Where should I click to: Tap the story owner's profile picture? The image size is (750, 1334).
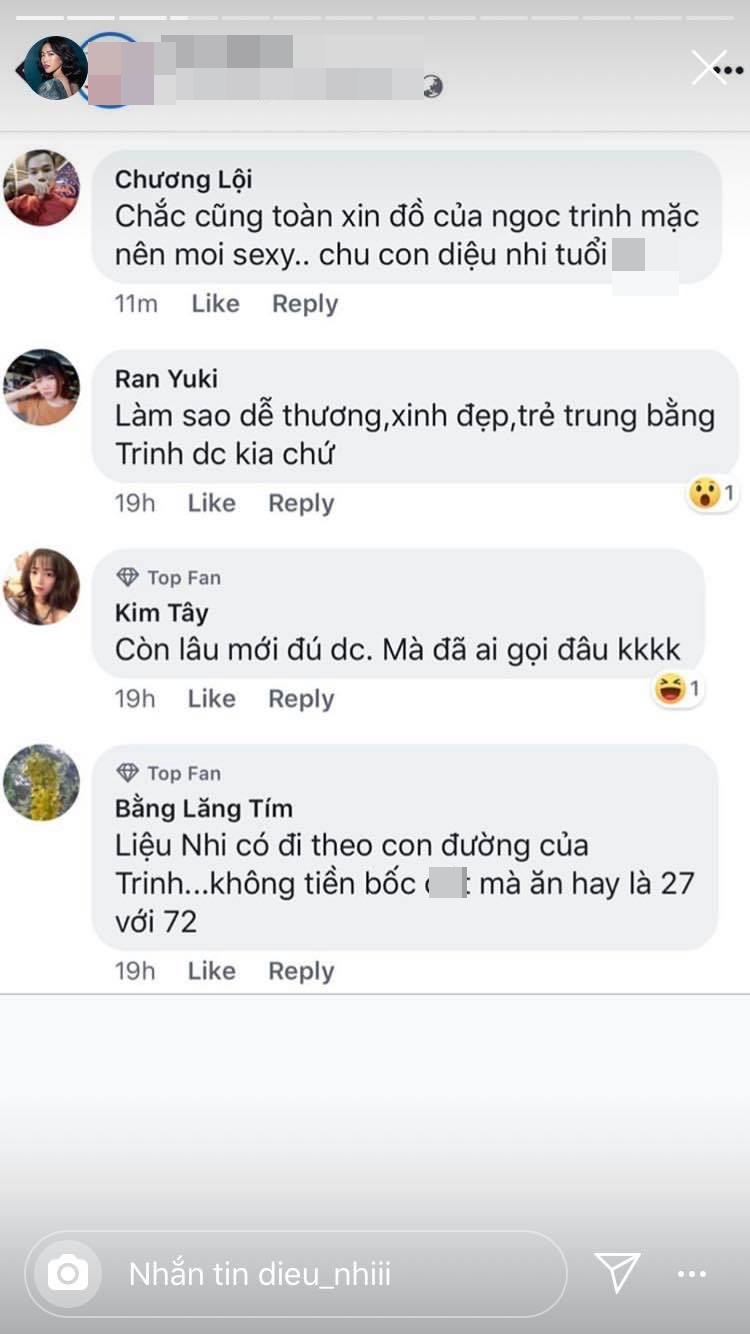[54, 68]
